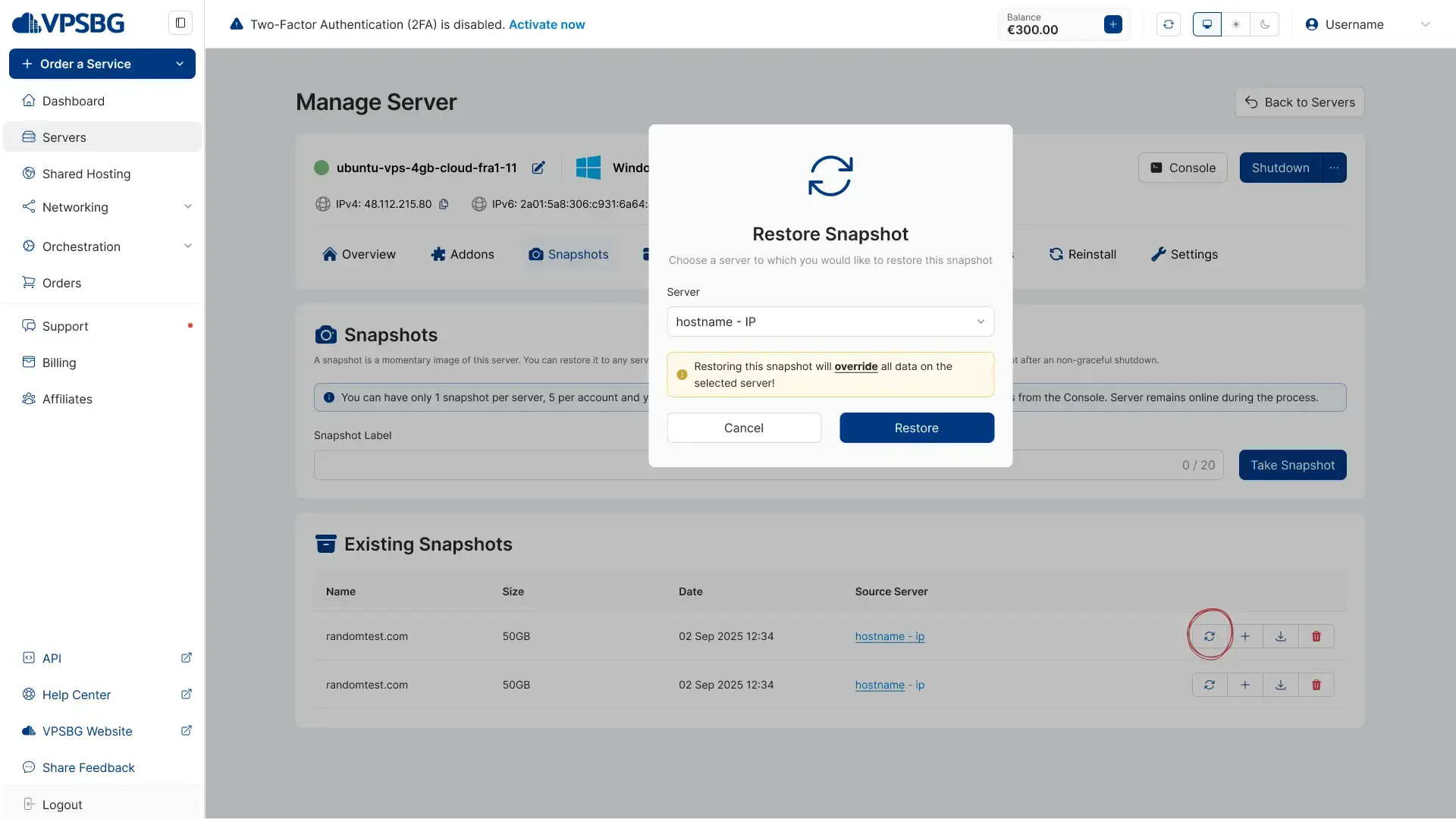Switch to dark theme mode
The width and height of the screenshot is (1456, 819).
(x=1264, y=24)
